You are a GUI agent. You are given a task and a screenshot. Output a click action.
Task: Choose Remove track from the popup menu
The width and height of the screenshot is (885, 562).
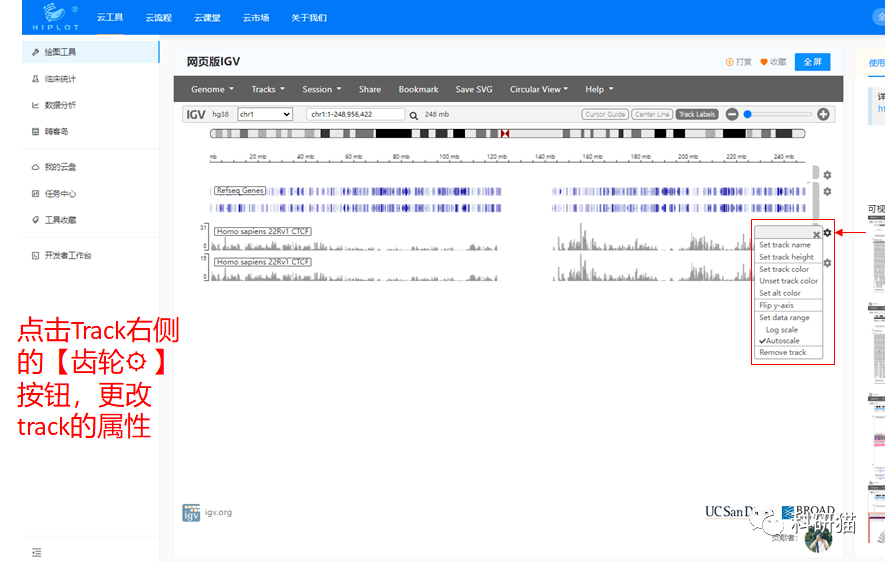click(782, 353)
